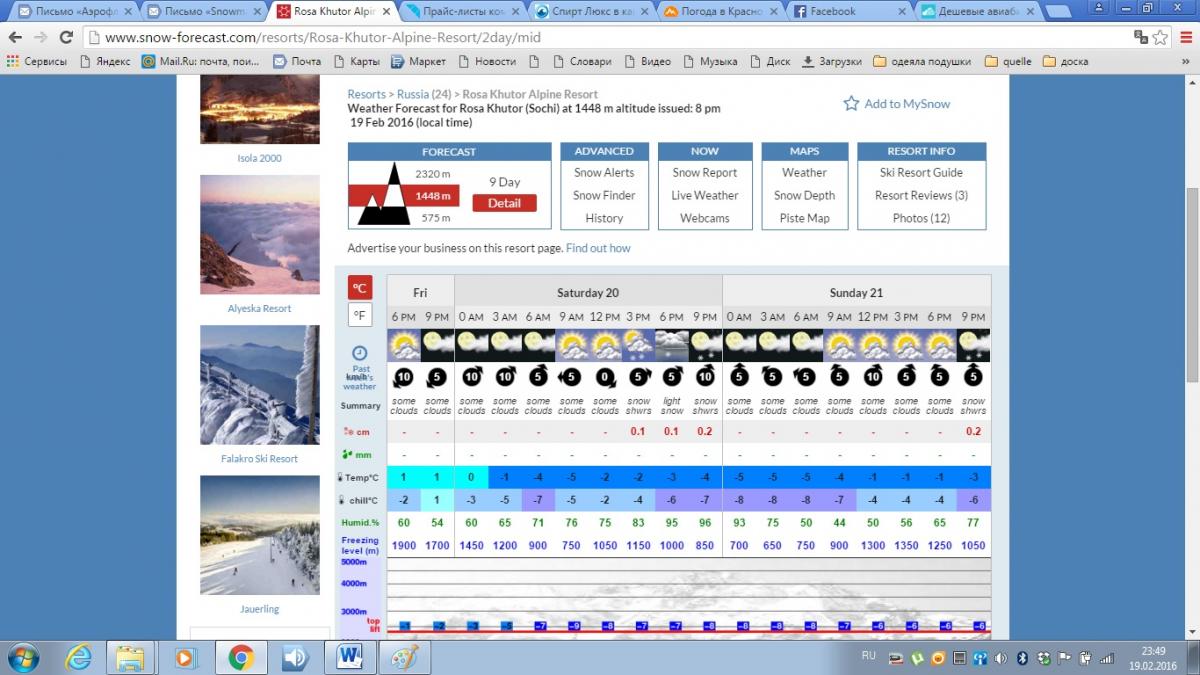Expand the 'одеяла подушки' bookmark folder

[922, 61]
